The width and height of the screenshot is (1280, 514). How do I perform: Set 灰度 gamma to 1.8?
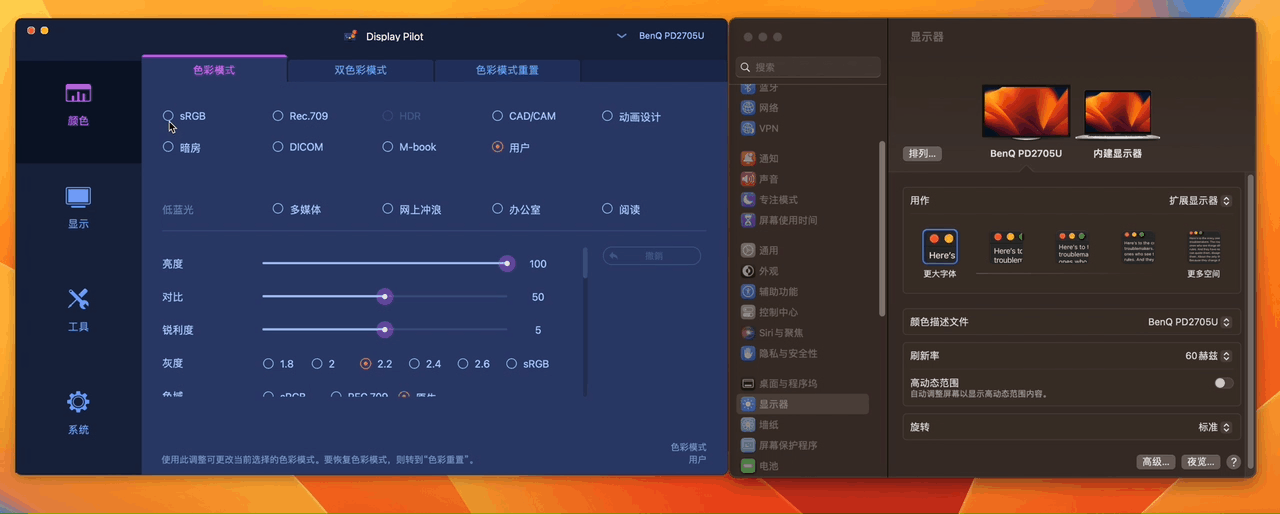pyautogui.click(x=268, y=364)
